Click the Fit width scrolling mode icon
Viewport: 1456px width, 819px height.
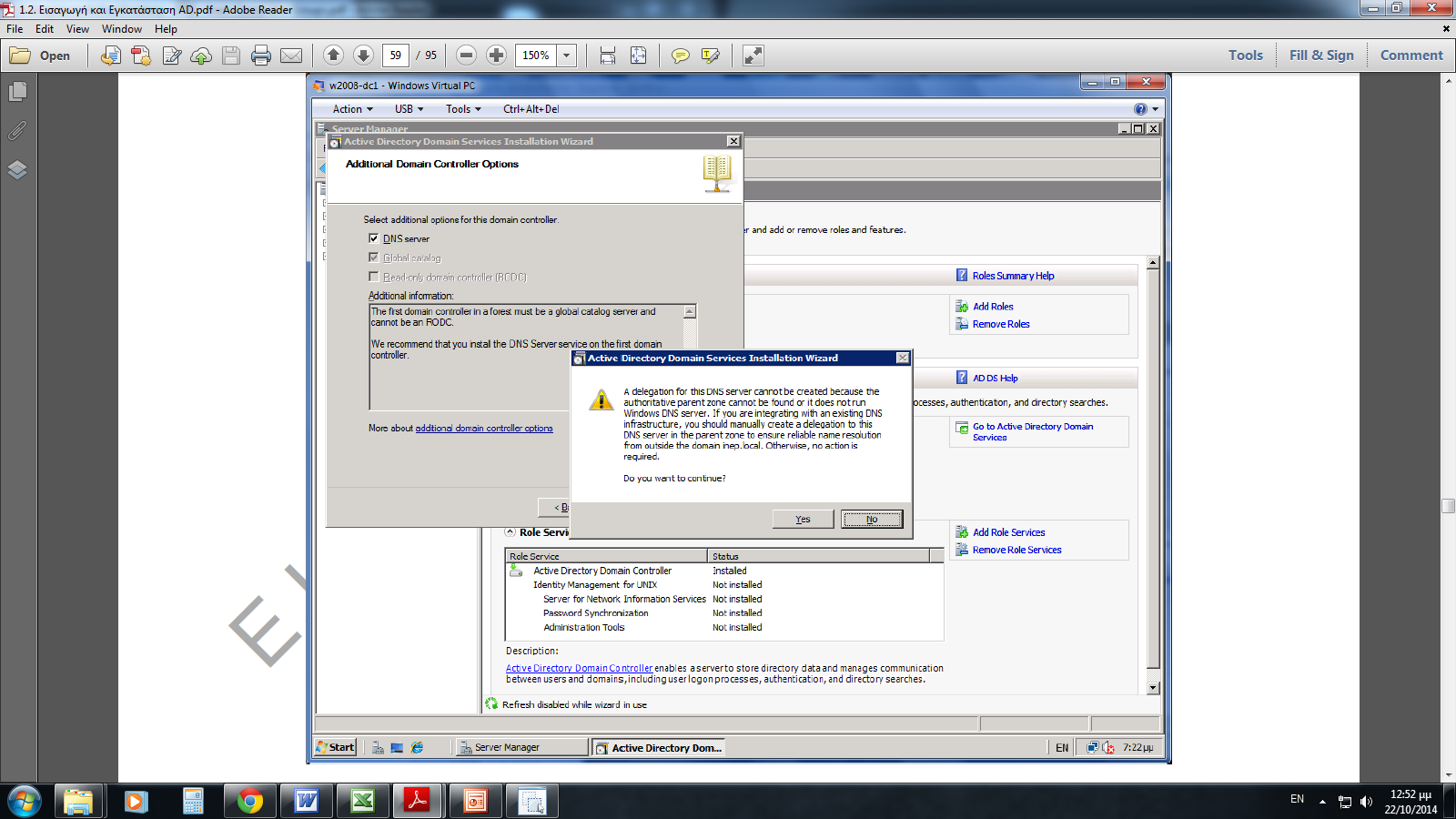tap(608, 56)
